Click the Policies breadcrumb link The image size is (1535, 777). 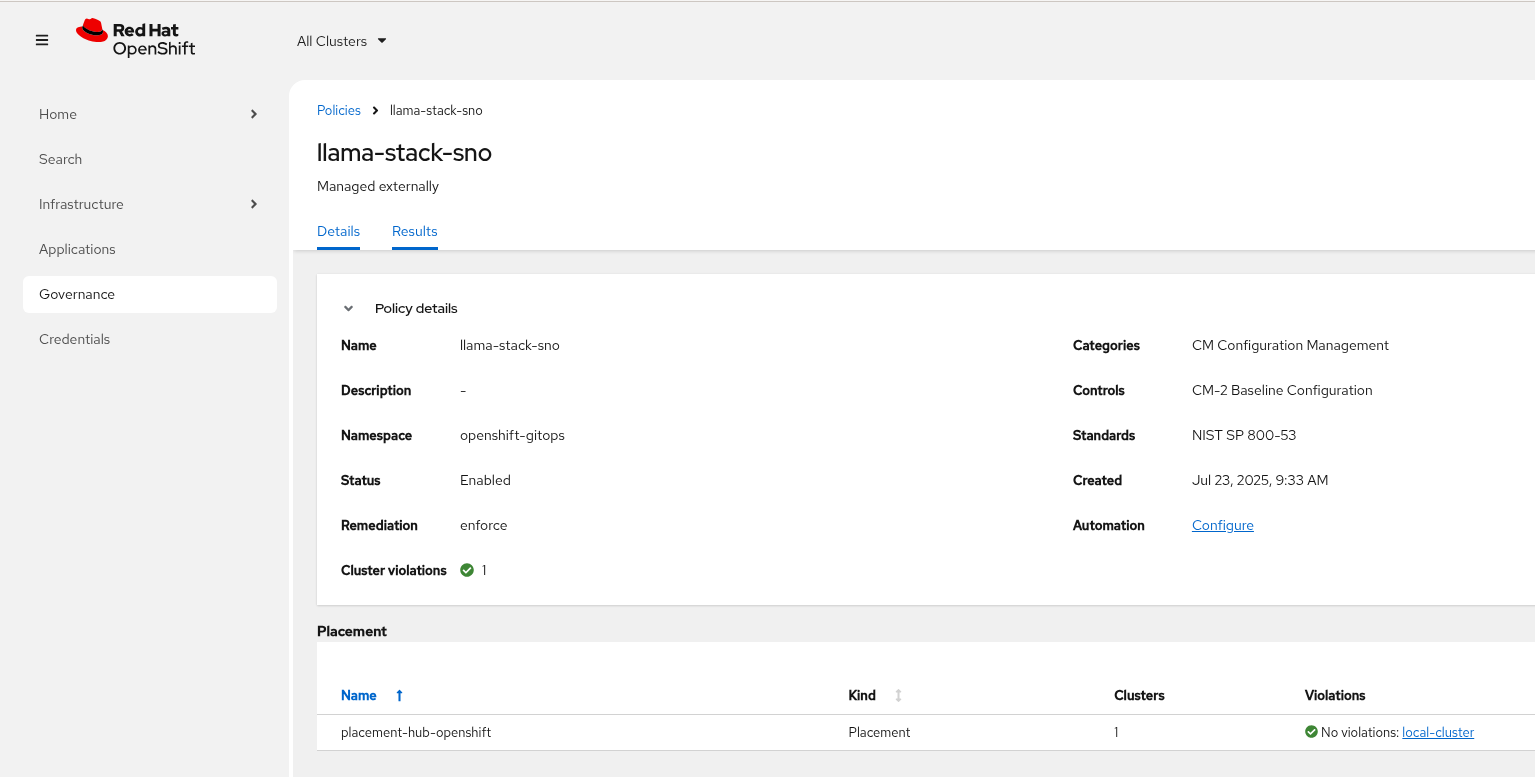tap(339, 110)
